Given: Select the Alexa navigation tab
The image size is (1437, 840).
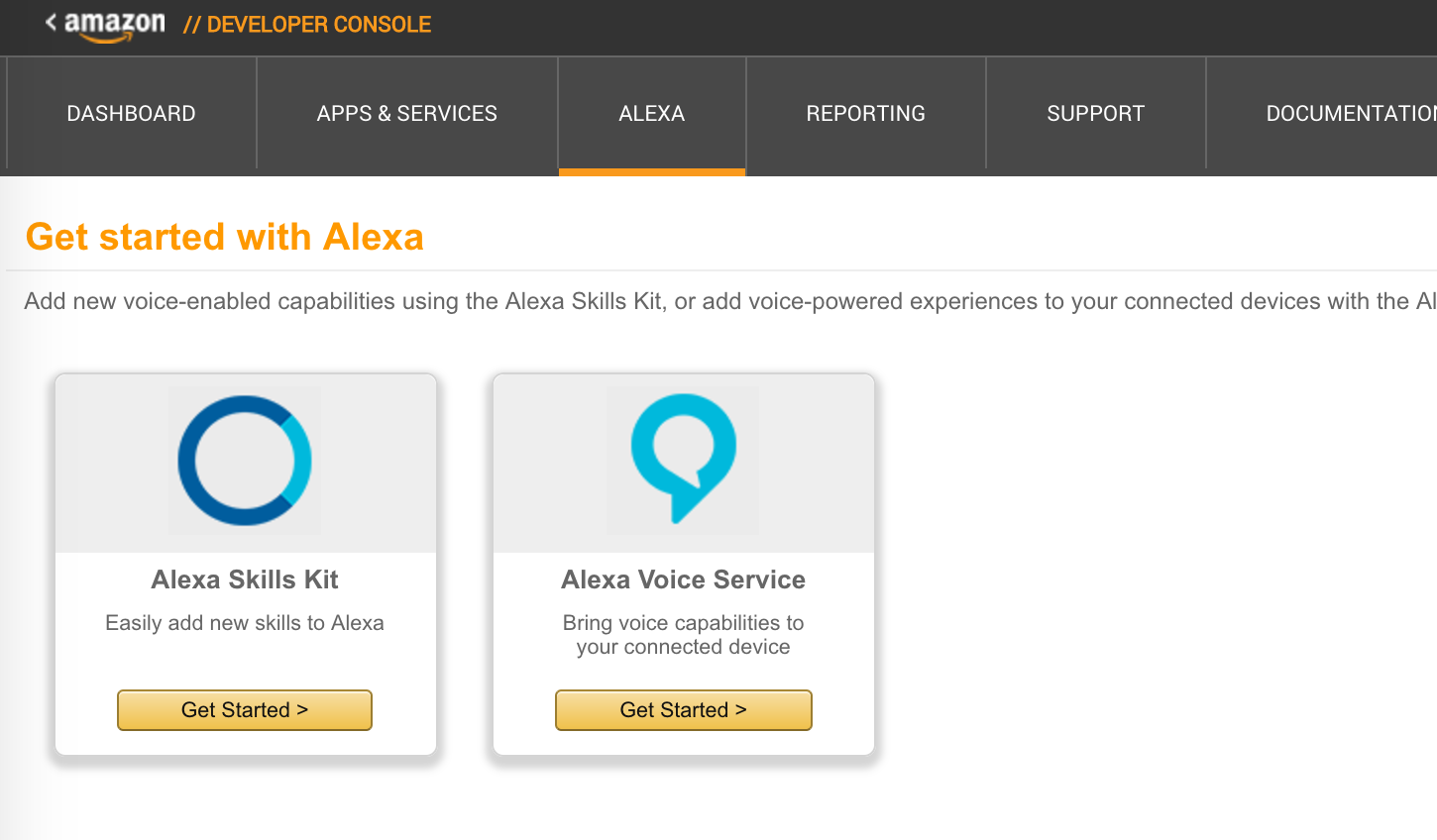Looking at the screenshot, I should [x=652, y=114].
